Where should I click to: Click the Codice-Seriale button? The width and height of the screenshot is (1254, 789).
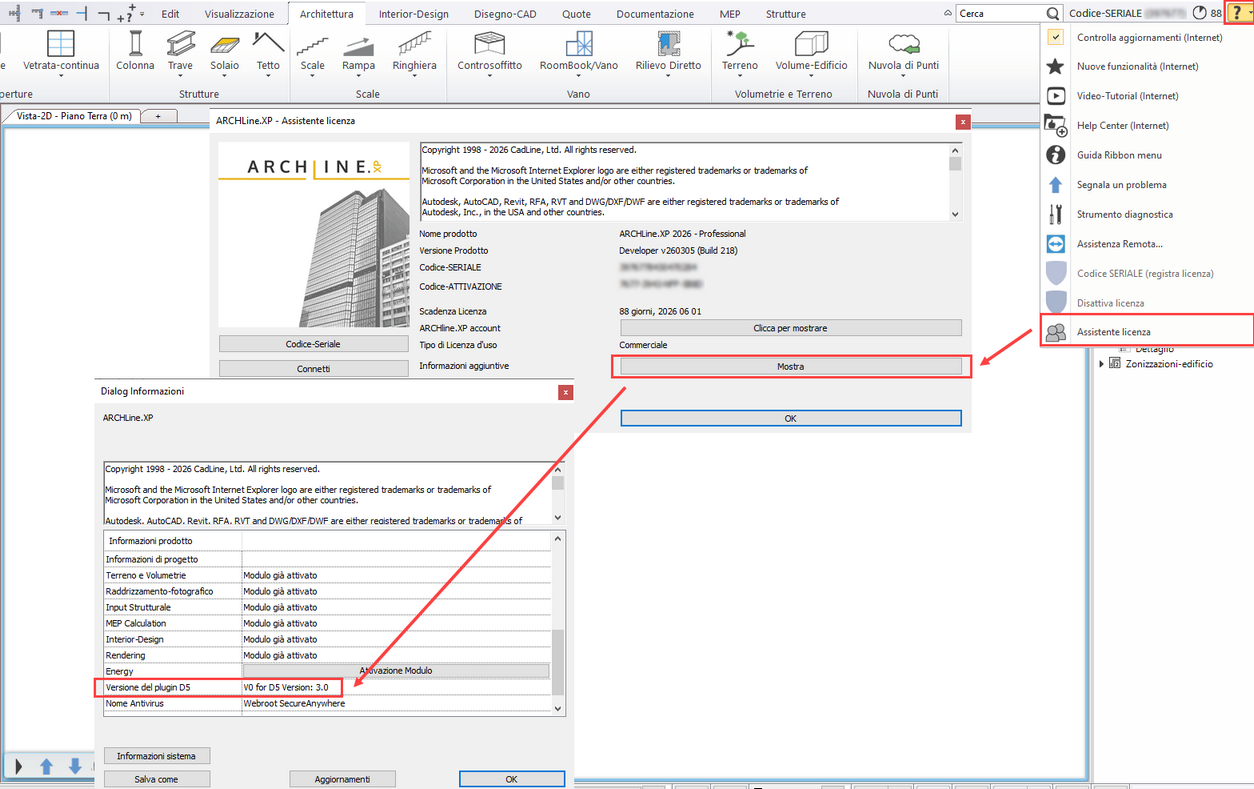tap(313, 344)
